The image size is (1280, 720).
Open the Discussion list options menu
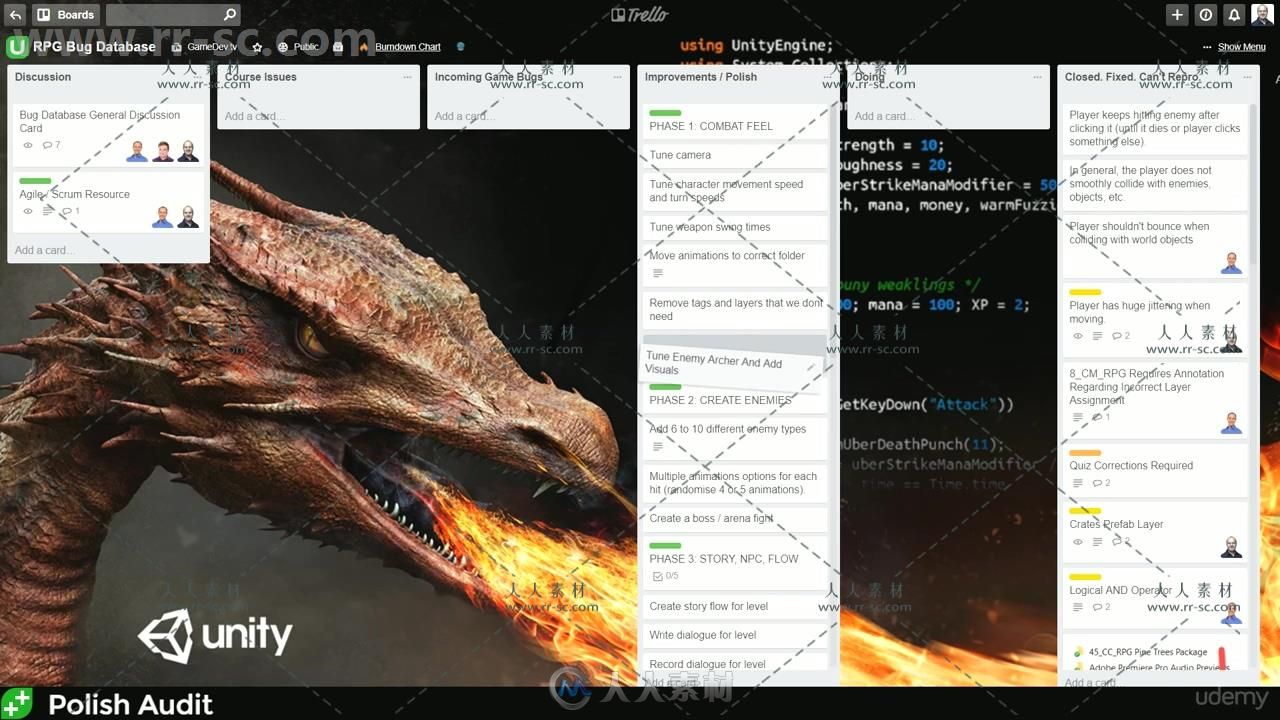(x=197, y=77)
